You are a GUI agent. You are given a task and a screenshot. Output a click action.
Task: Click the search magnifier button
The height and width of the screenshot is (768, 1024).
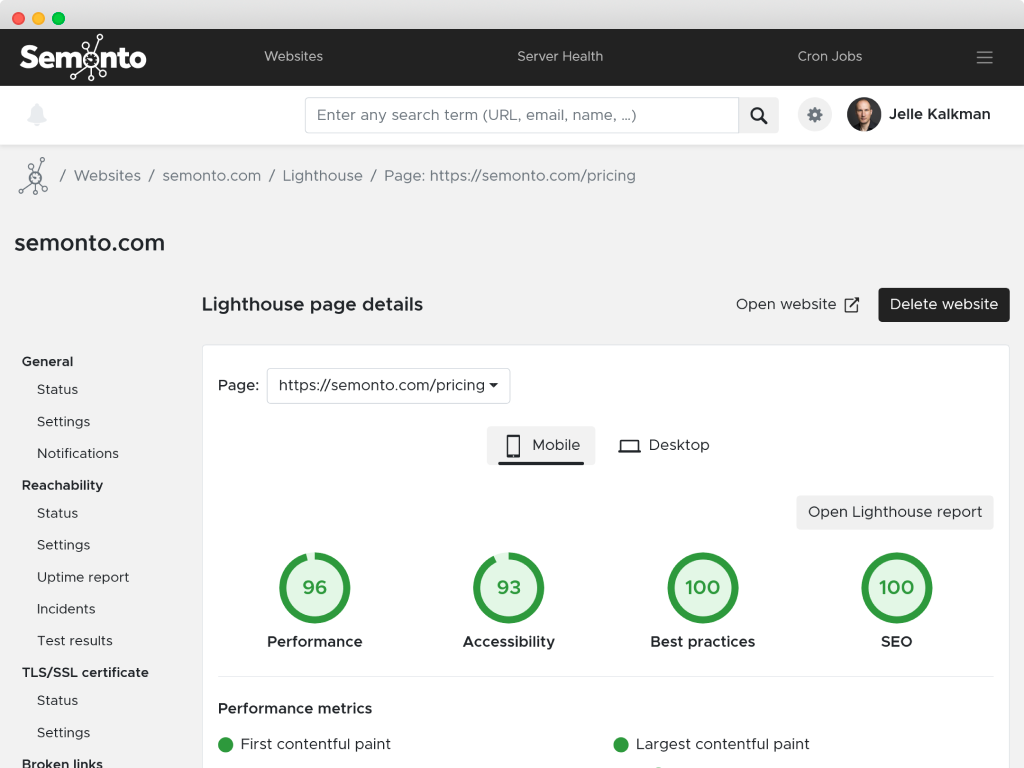pos(758,116)
